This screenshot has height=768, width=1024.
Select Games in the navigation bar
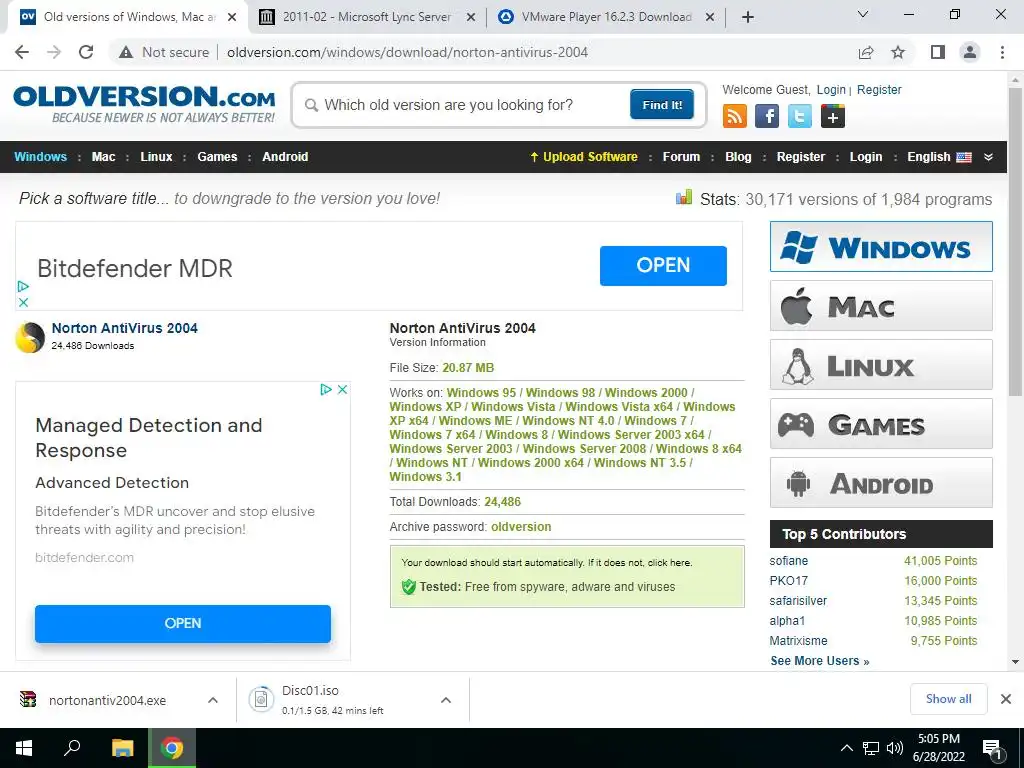217,157
